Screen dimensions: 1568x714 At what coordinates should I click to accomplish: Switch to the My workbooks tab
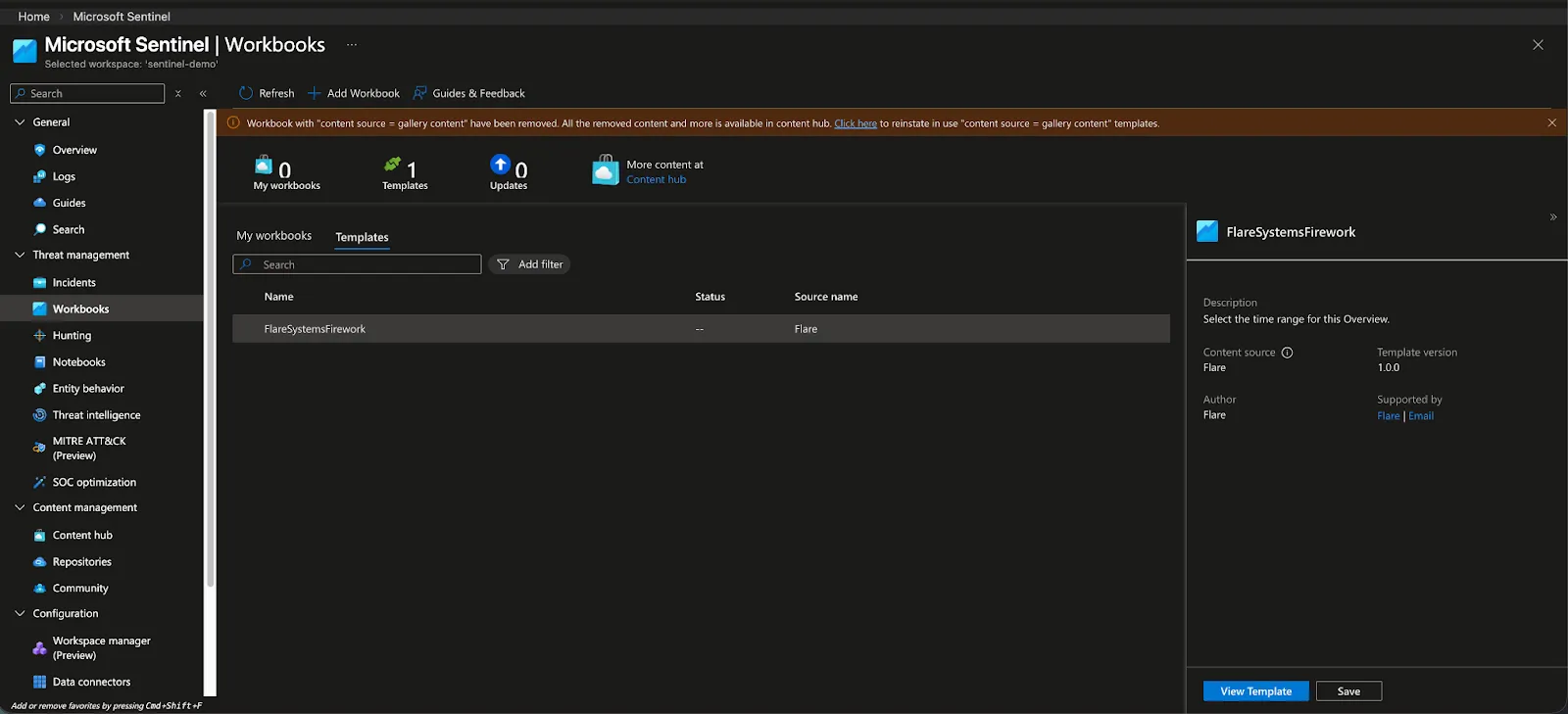click(274, 236)
